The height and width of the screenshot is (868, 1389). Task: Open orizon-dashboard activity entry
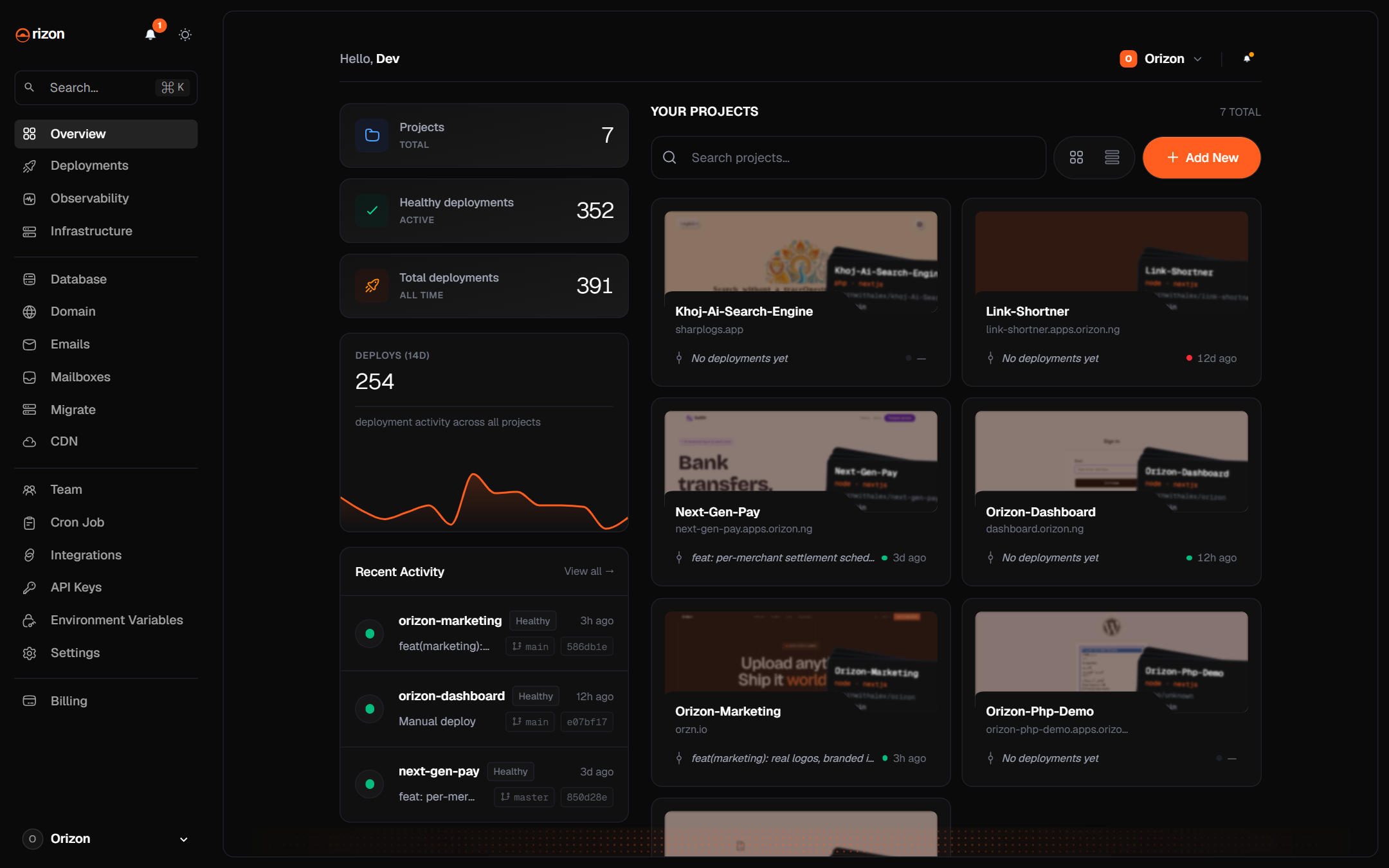pyautogui.click(x=484, y=709)
